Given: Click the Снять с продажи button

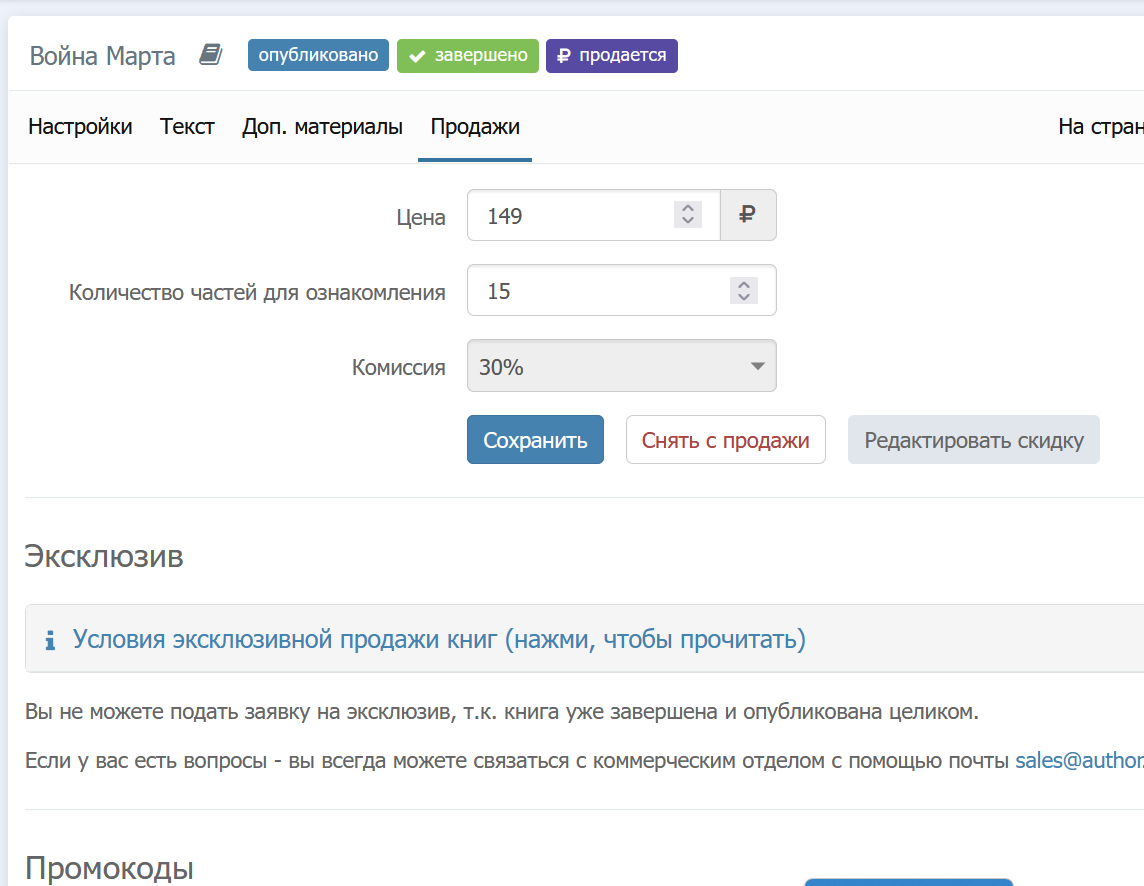Looking at the screenshot, I should (725, 440).
